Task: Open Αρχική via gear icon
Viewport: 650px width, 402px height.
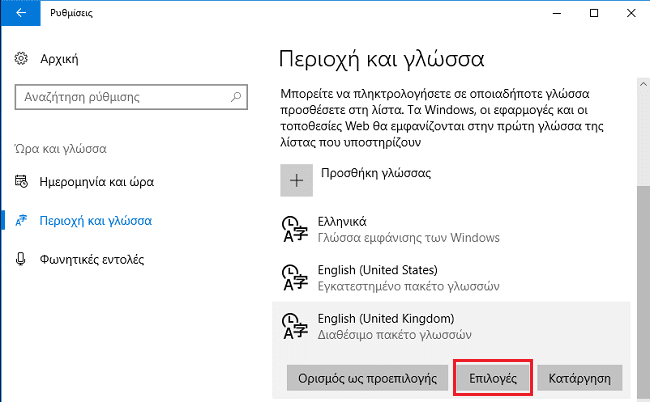Action: pyautogui.click(x=21, y=59)
